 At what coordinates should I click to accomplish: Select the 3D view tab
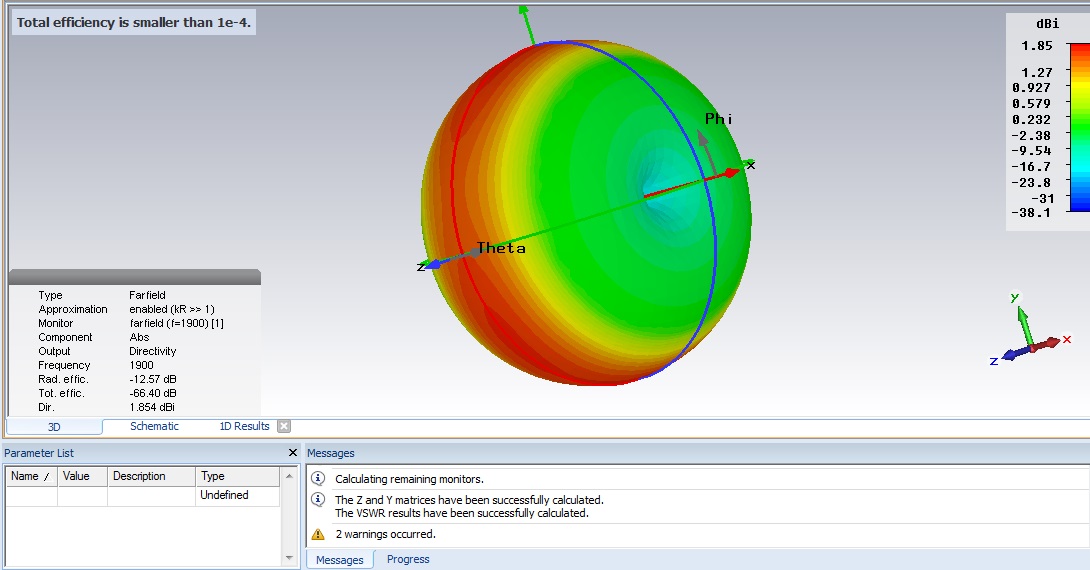point(54,427)
